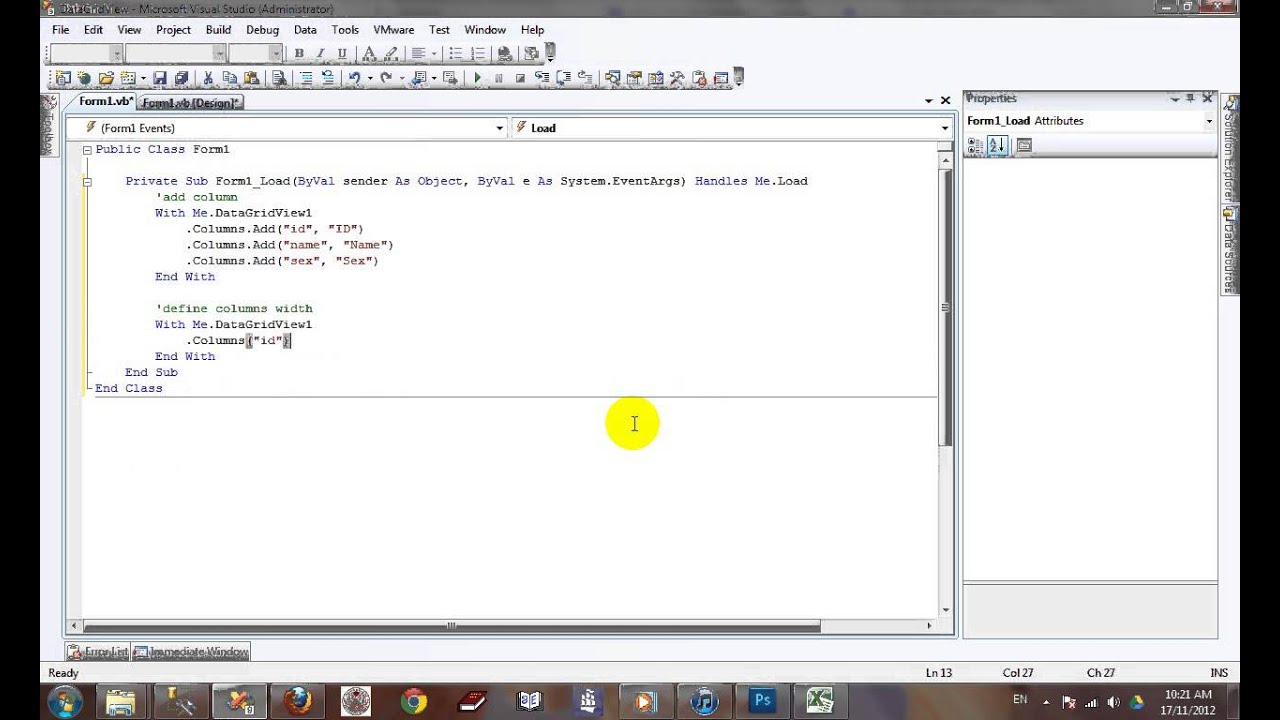Click the code editor horizontal scrollbar
1280x720 pixels.
(450, 626)
